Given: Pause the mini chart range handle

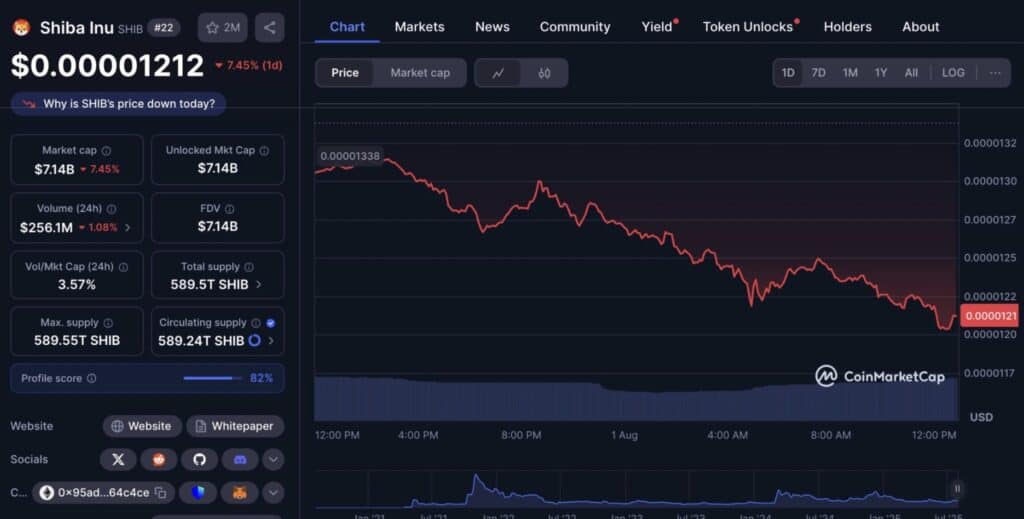Looking at the screenshot, I should click(x=957, y=489).
